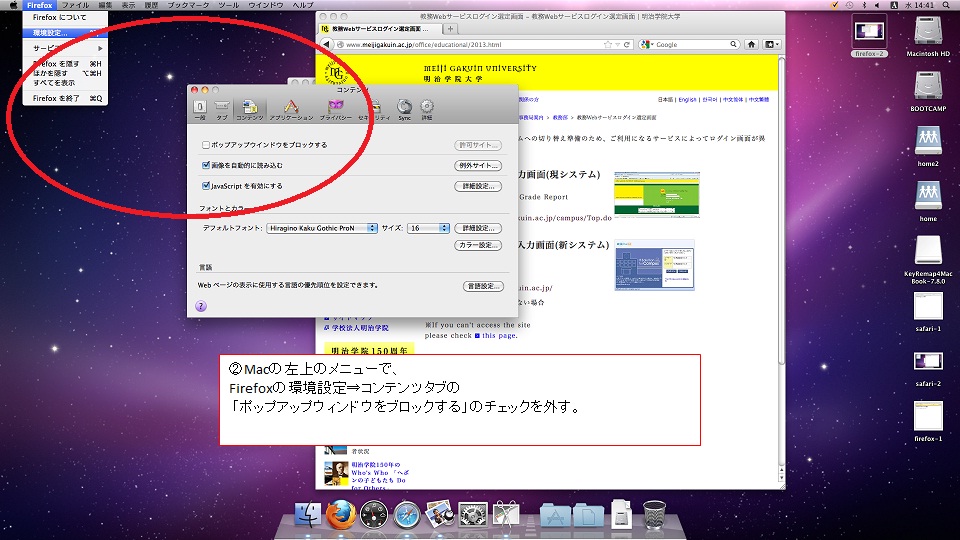
Task: Uncheck JavaScript を有効にする checkbox
Action: pyautogui.click(x=206, y=186)
